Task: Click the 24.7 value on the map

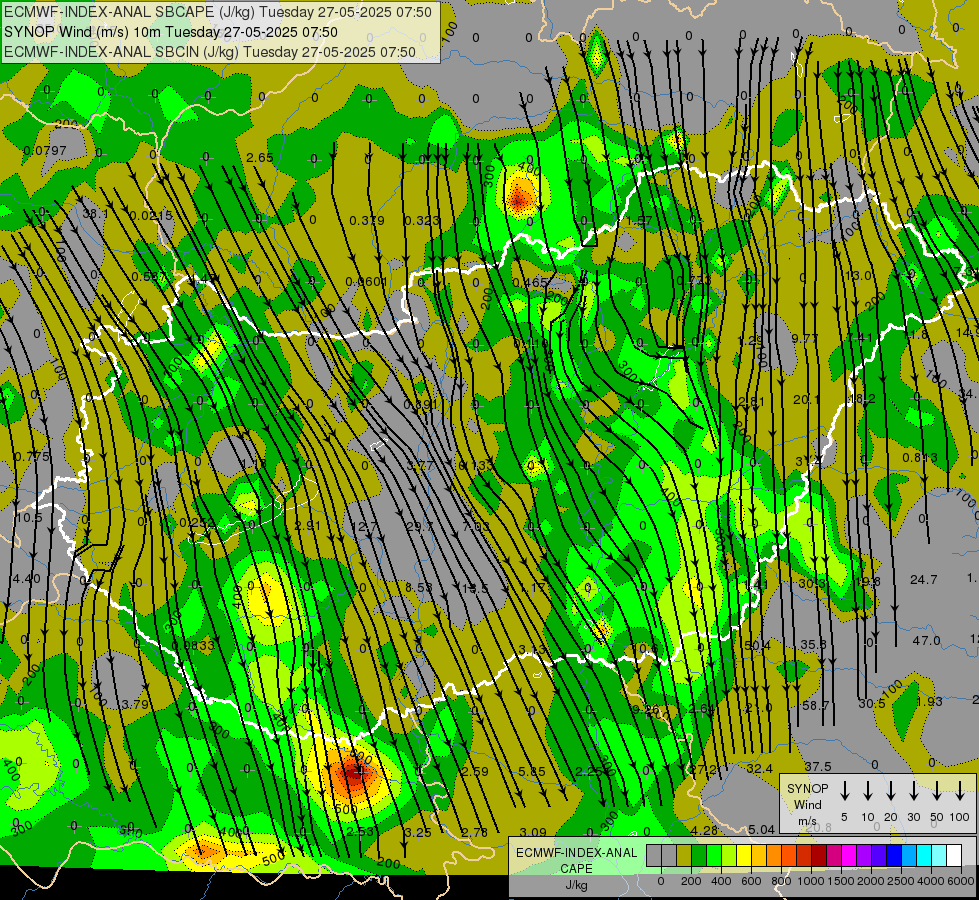Action: [x=923, y=580]
